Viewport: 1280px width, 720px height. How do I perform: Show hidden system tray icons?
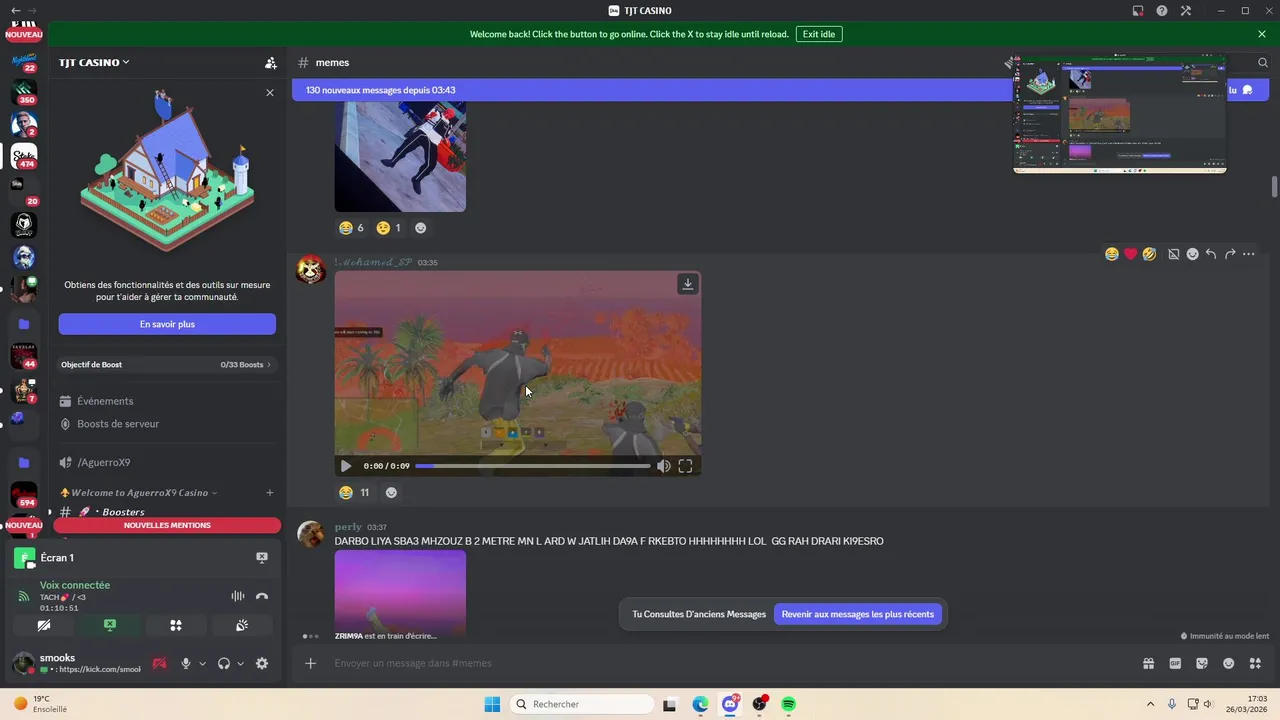click(1150, 704)
